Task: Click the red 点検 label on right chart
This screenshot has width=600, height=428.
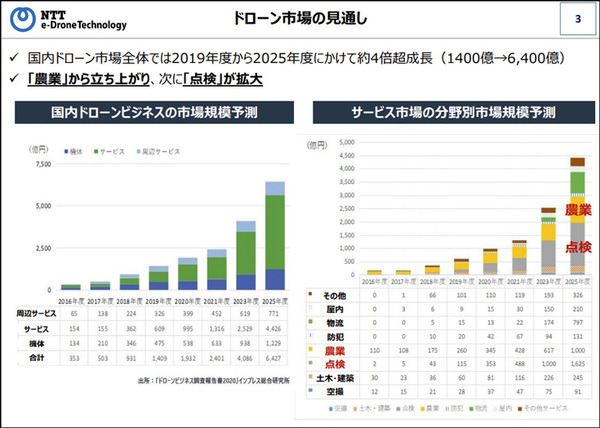Action: point(578,246)
